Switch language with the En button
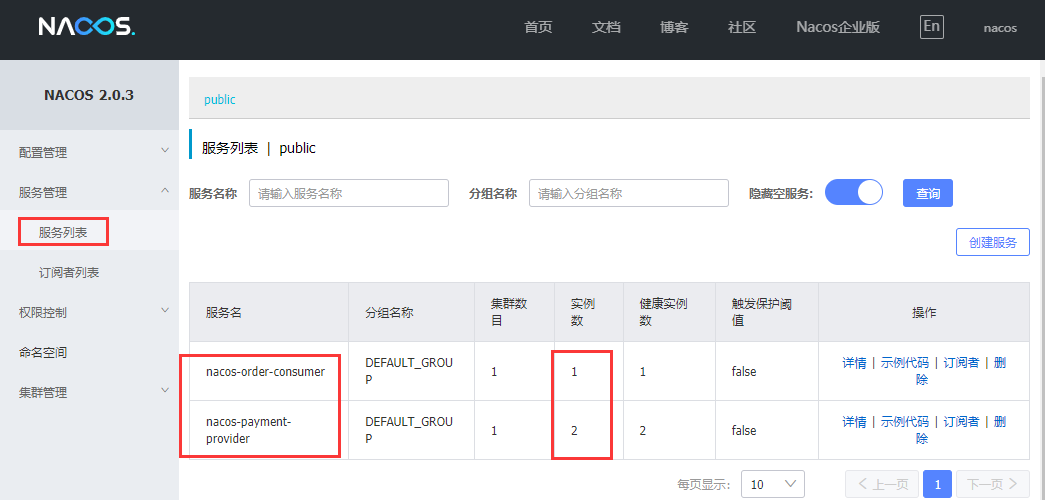The image size is (1045, 500). [932, 27]
